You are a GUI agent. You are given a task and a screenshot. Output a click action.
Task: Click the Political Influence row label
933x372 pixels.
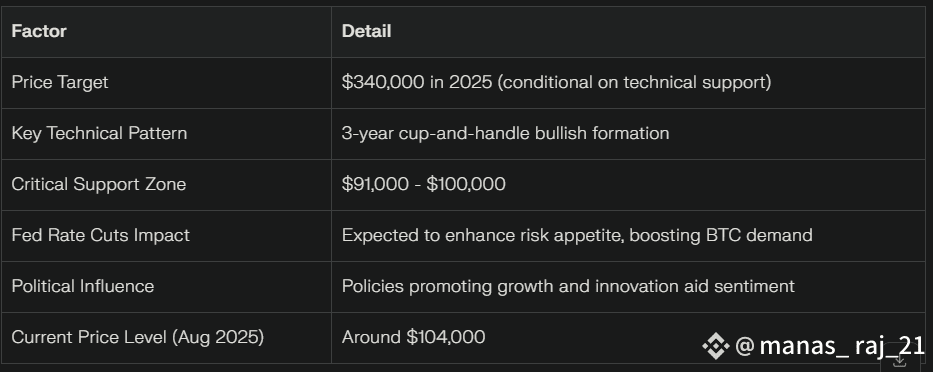pos(82,286)
